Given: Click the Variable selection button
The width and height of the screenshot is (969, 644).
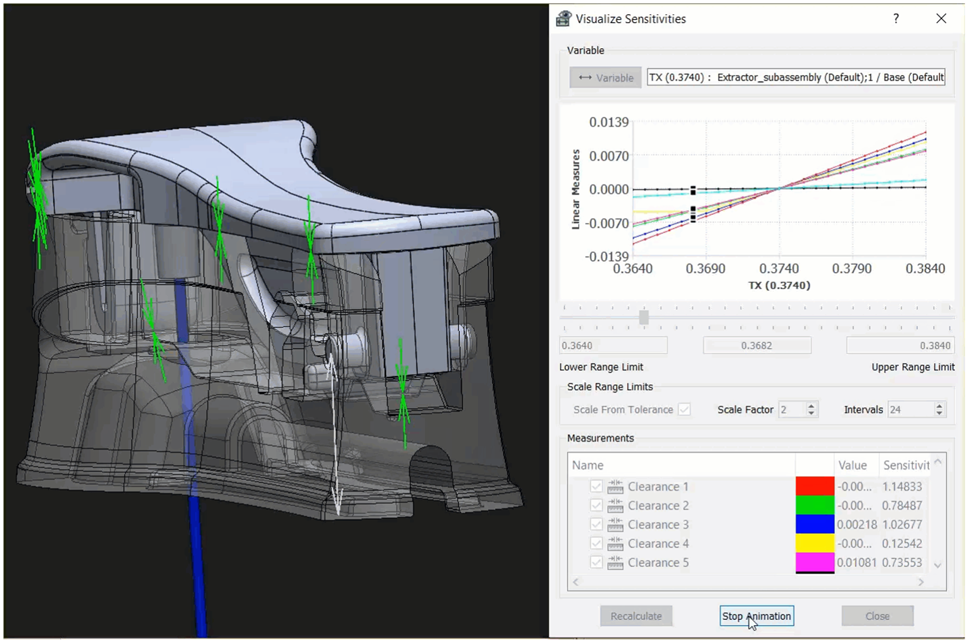Looking at the screenshot, I should point(605,77).
